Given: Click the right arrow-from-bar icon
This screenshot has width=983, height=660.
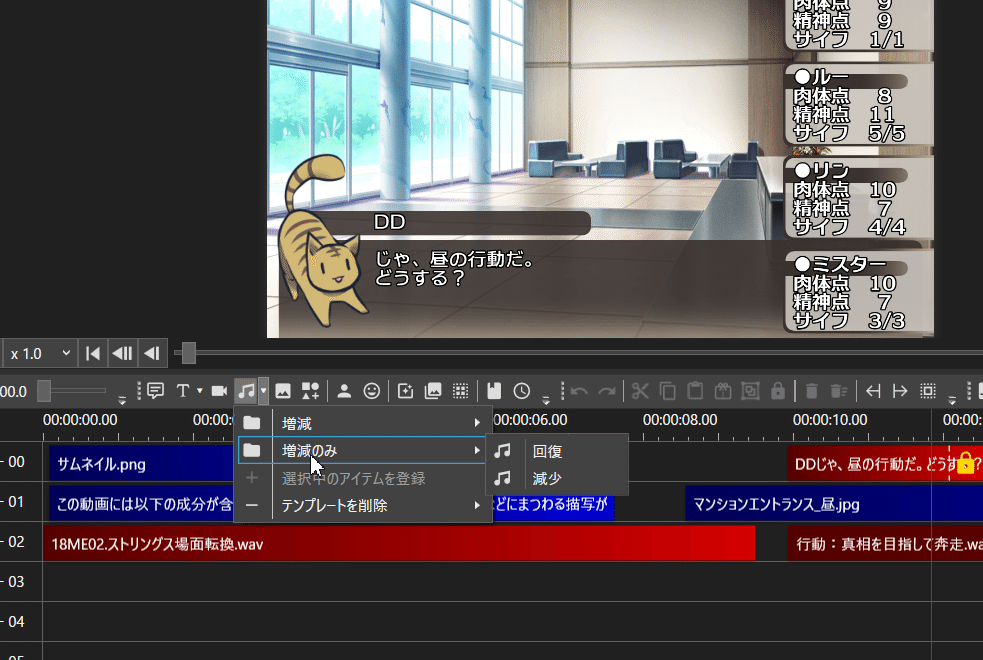Looking at the screenshot, I should 900,391.
